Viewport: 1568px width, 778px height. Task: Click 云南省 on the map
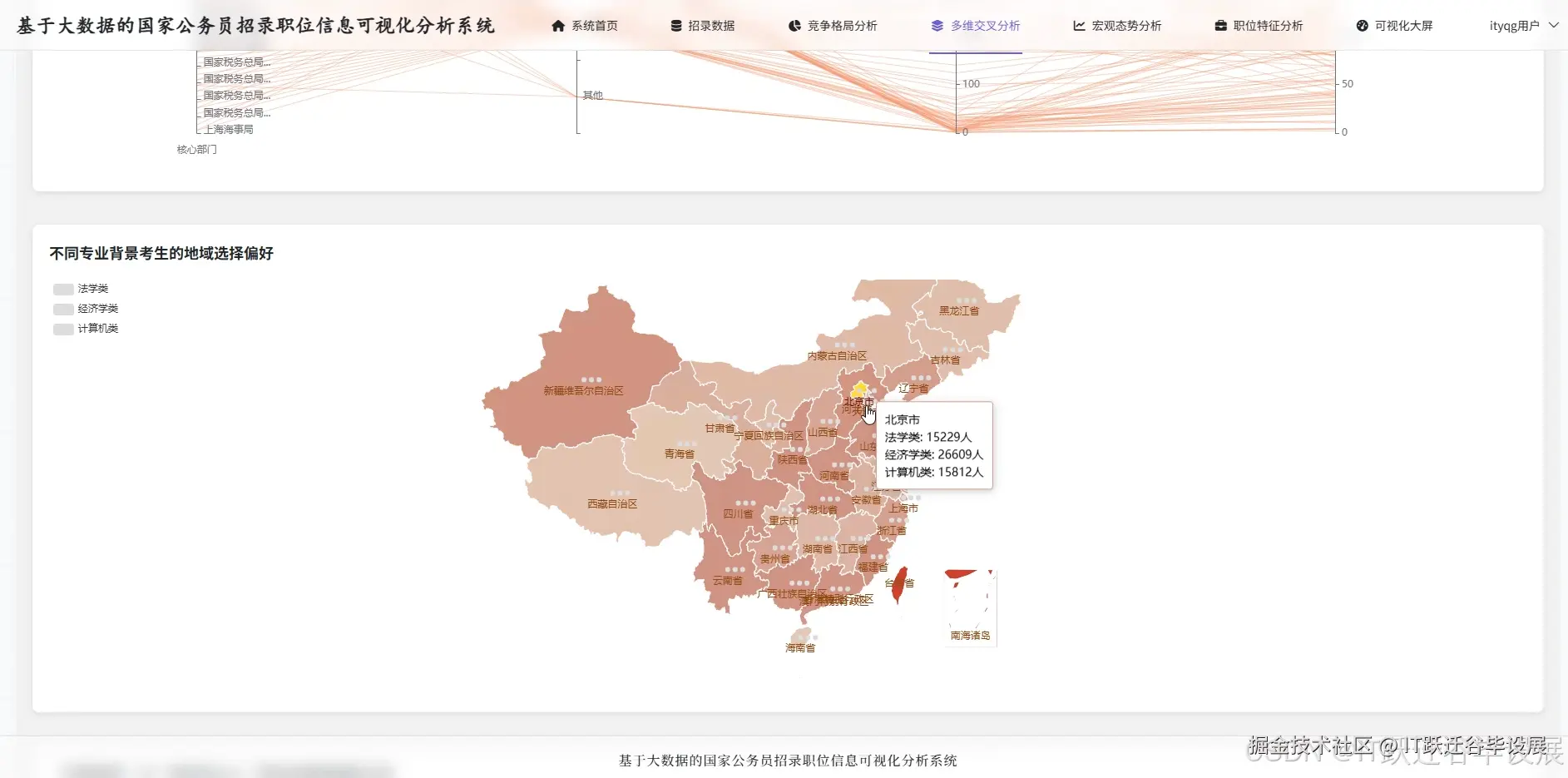click(728, 580)
